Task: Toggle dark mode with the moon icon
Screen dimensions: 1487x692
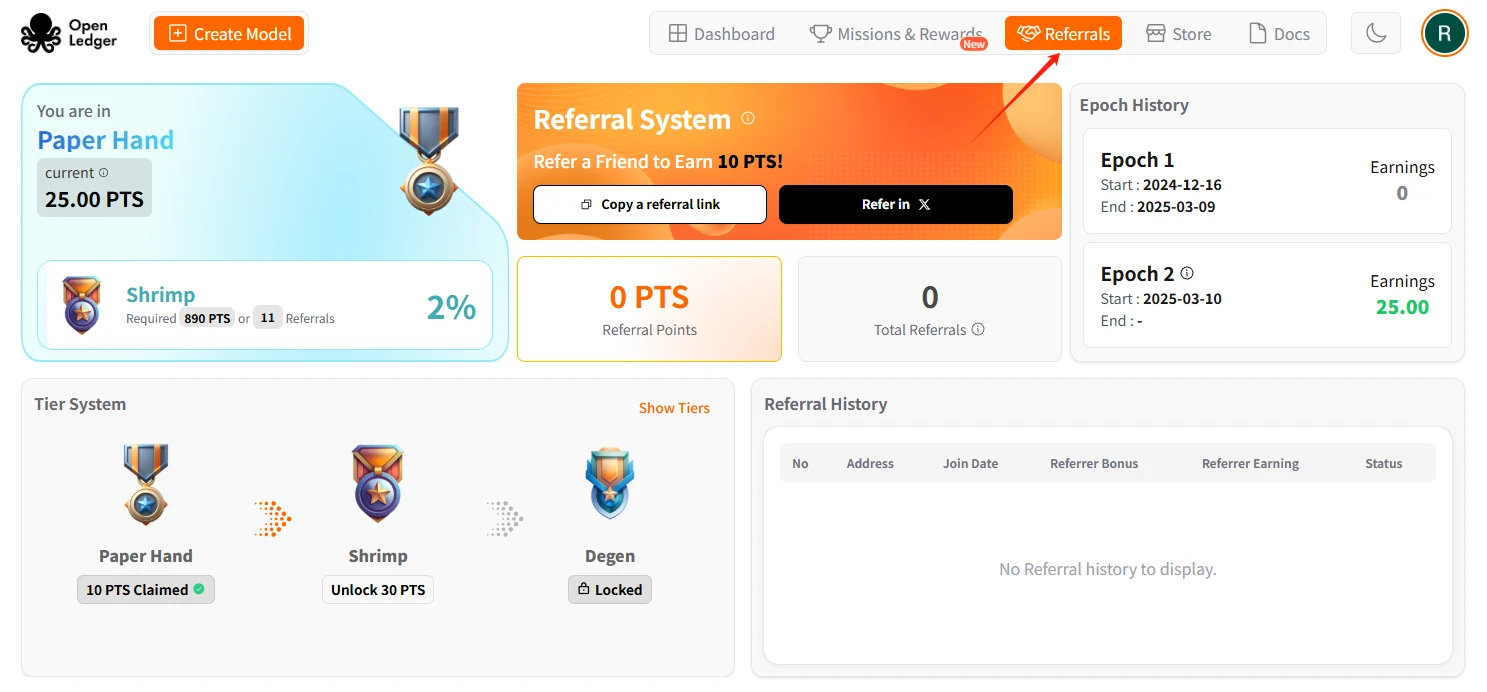Action: pyautogui.click(x=1376, y=34)
